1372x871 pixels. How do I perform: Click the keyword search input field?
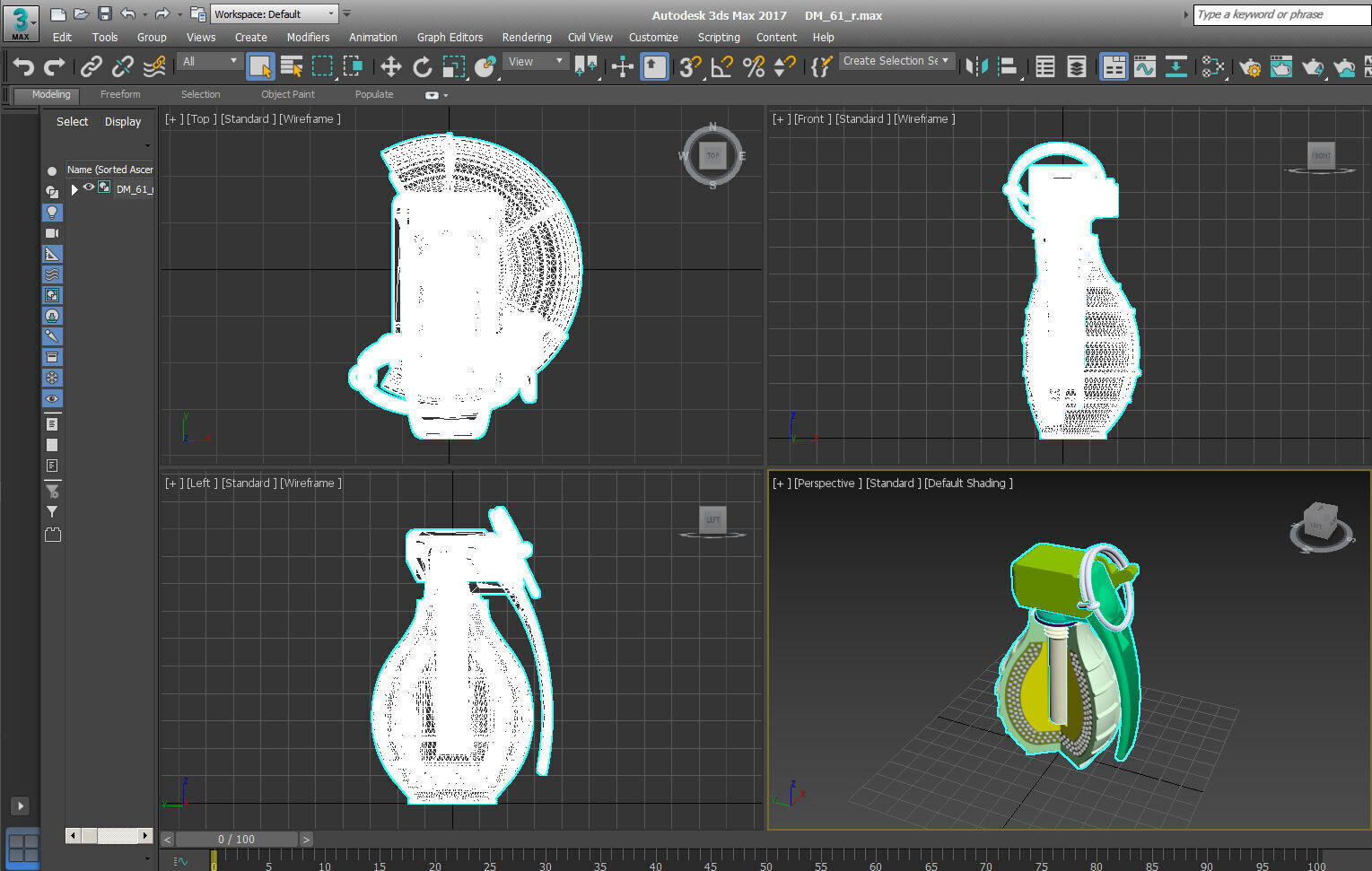click(1282, 15)
